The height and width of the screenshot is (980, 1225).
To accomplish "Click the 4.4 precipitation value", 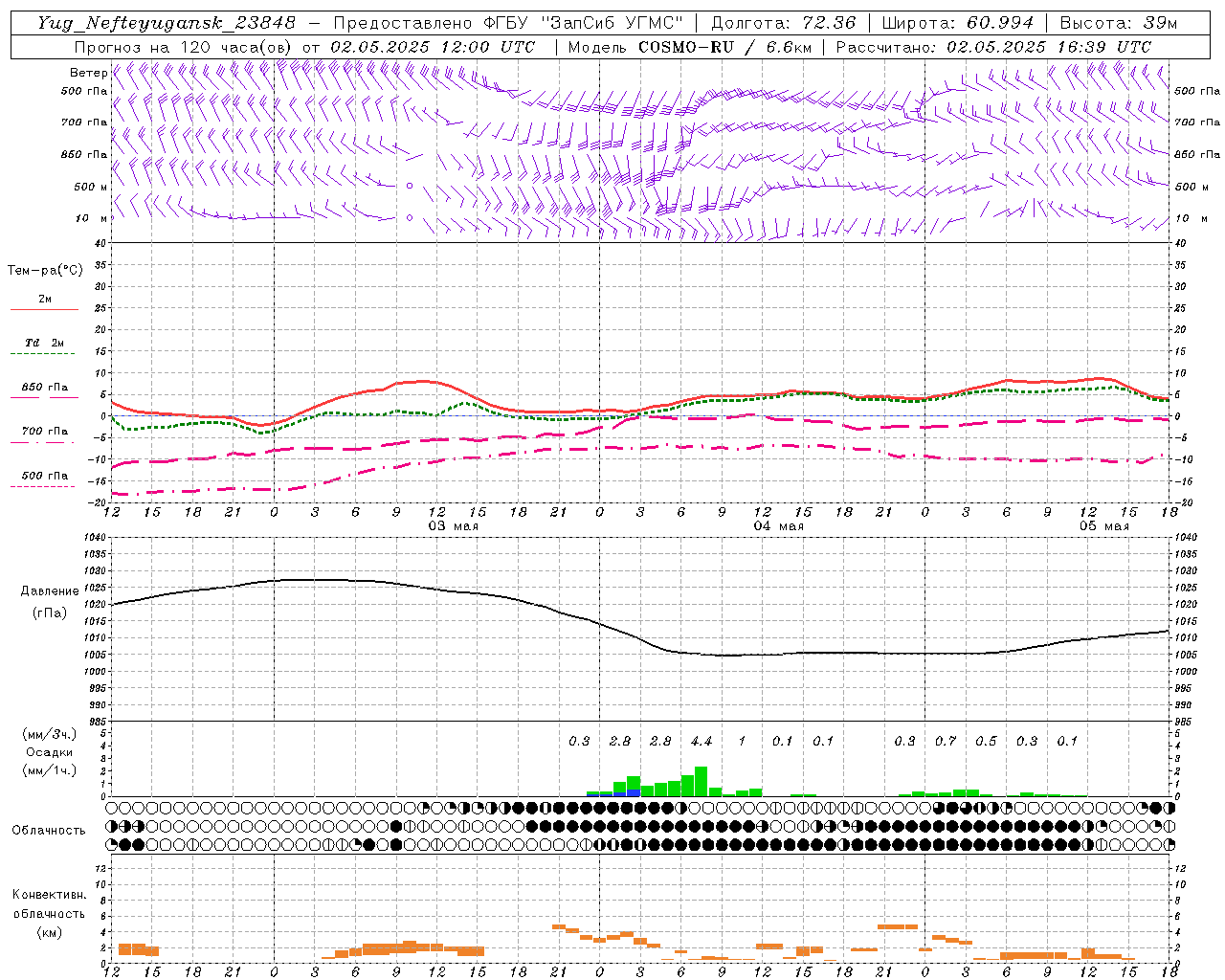I will [702, 741].
